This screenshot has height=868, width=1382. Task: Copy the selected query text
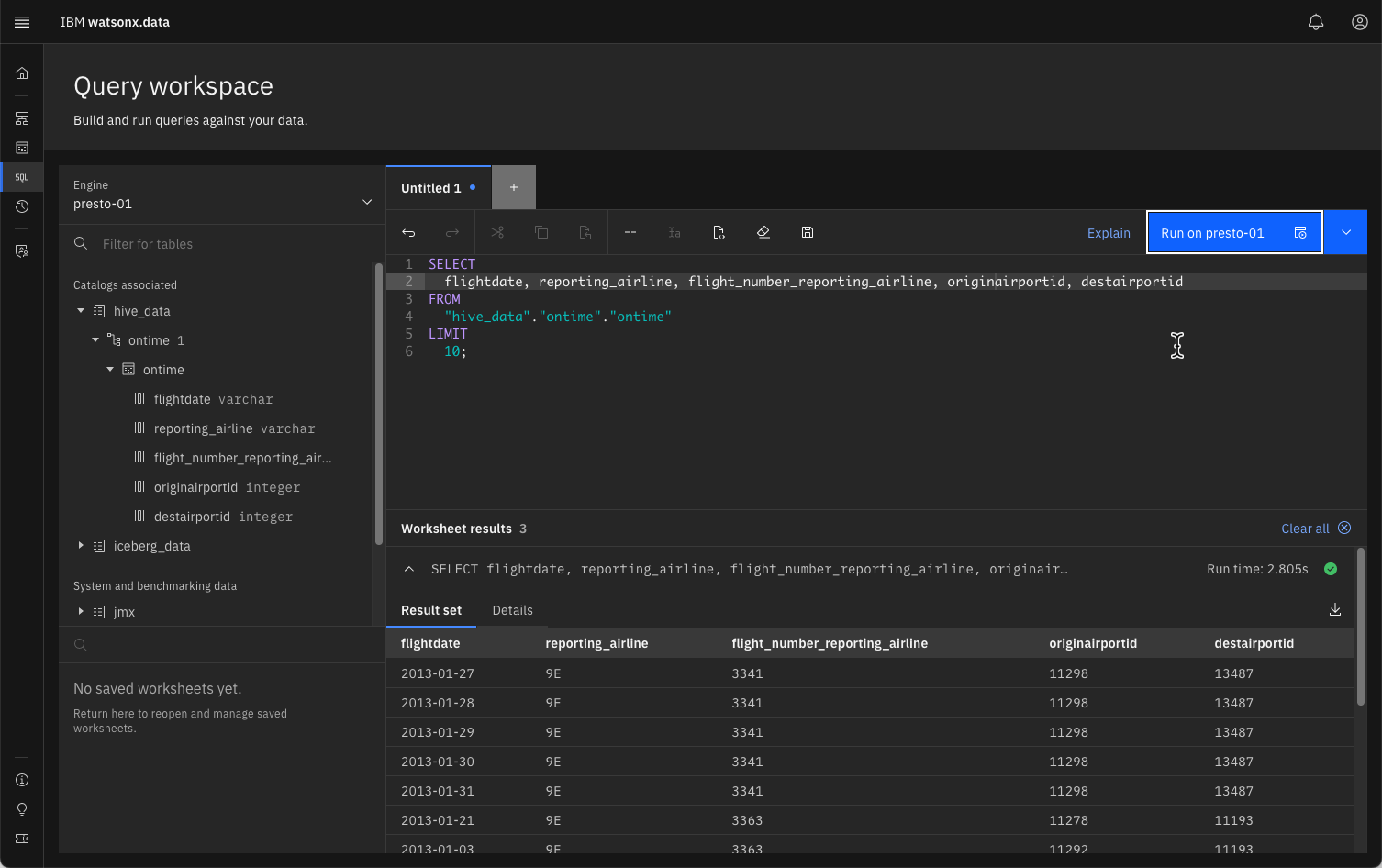click(541, 232)
